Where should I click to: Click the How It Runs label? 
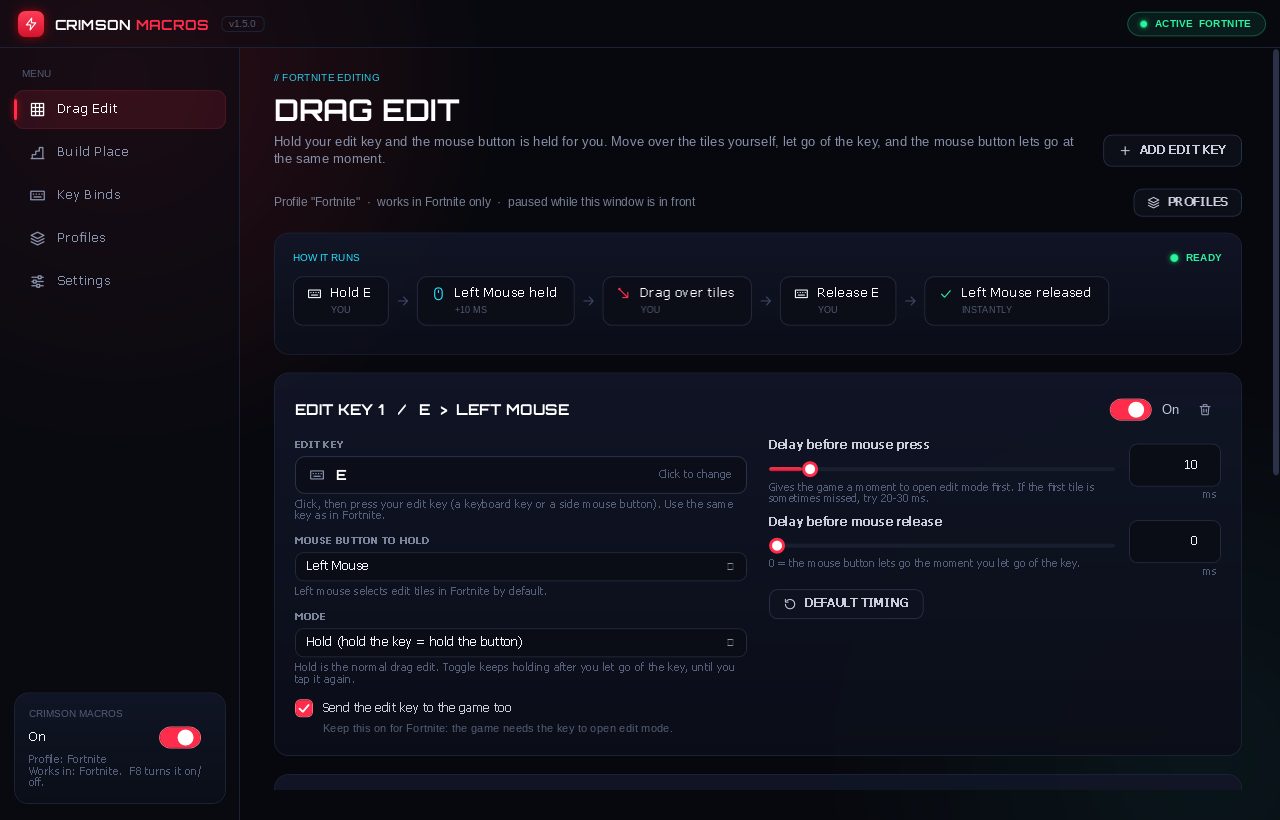coord(326,258)
